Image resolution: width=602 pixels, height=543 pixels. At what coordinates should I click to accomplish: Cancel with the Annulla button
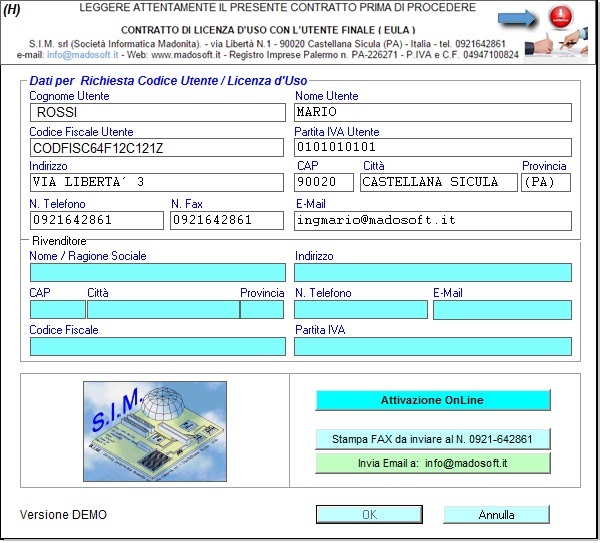[496, 515]
